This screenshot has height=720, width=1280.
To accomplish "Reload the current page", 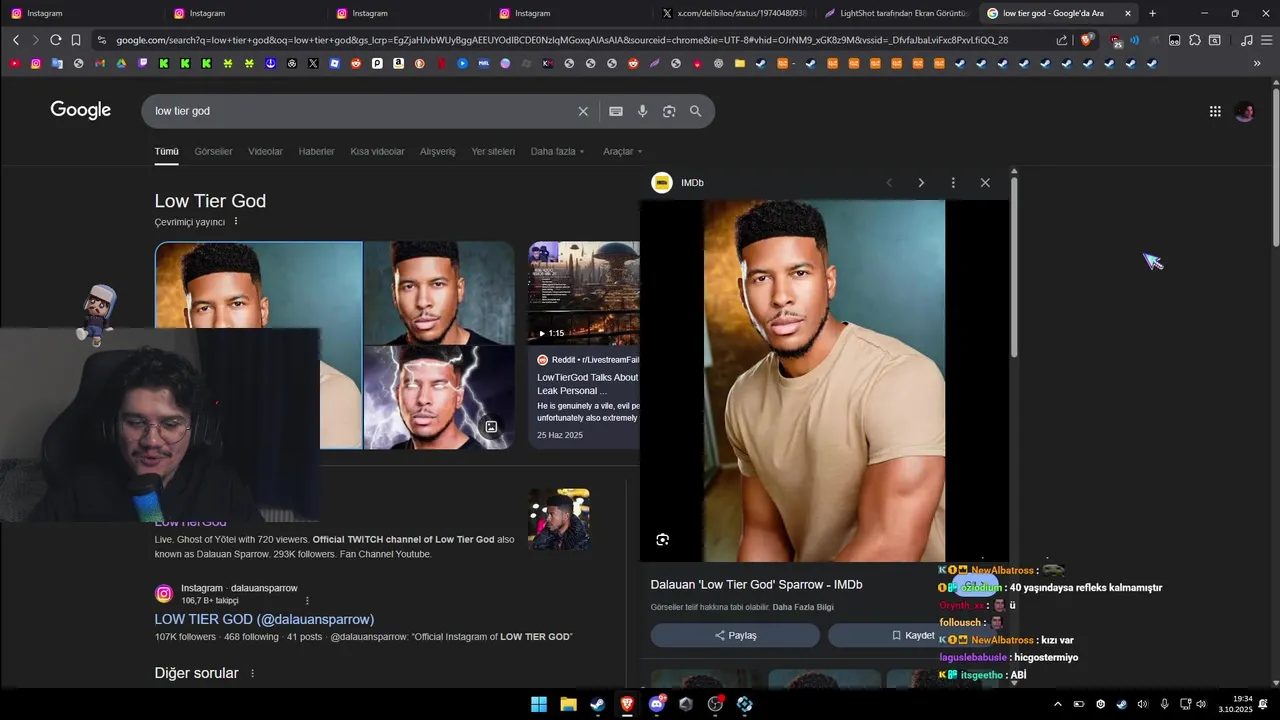I will (55, 40).
